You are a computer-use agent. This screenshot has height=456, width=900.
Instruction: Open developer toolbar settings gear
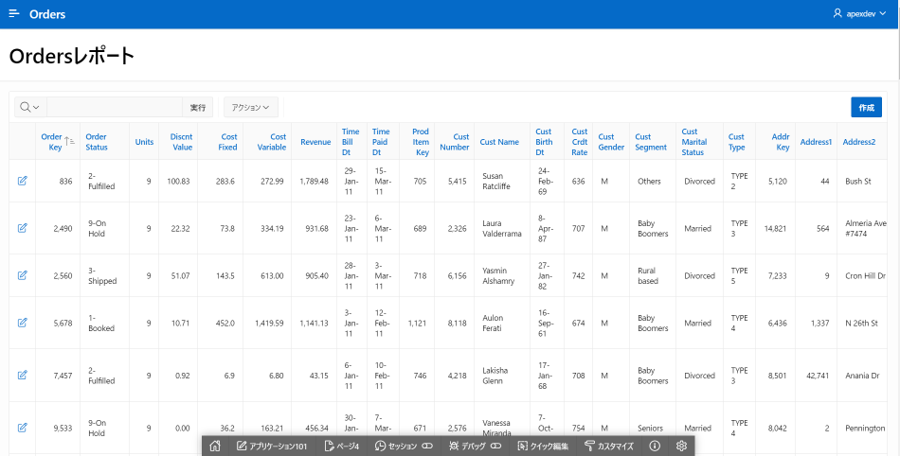[682, 446]
